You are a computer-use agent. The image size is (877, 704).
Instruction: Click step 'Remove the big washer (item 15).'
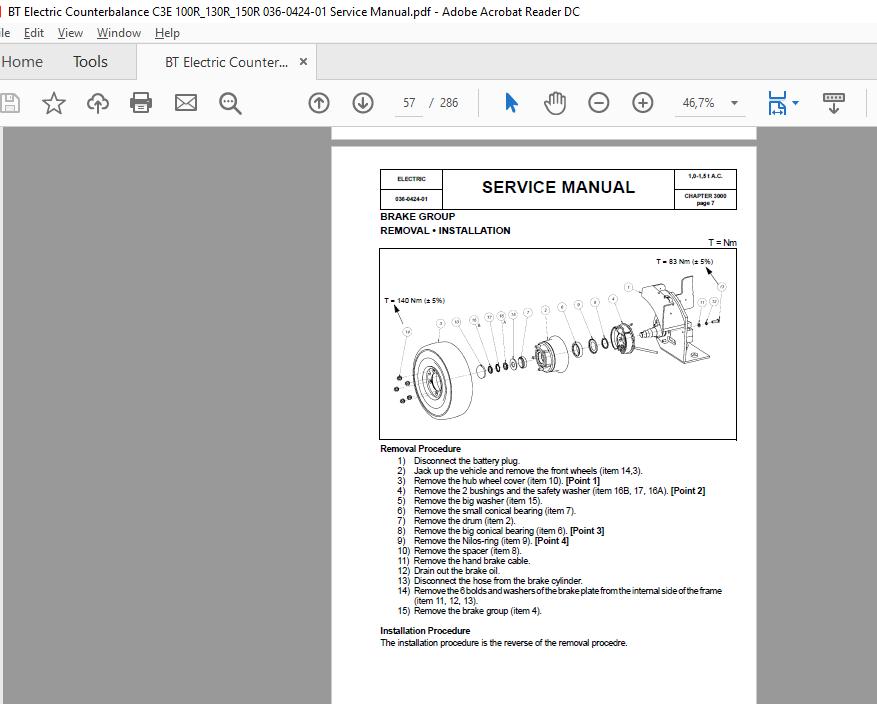[x=478, y=500]
